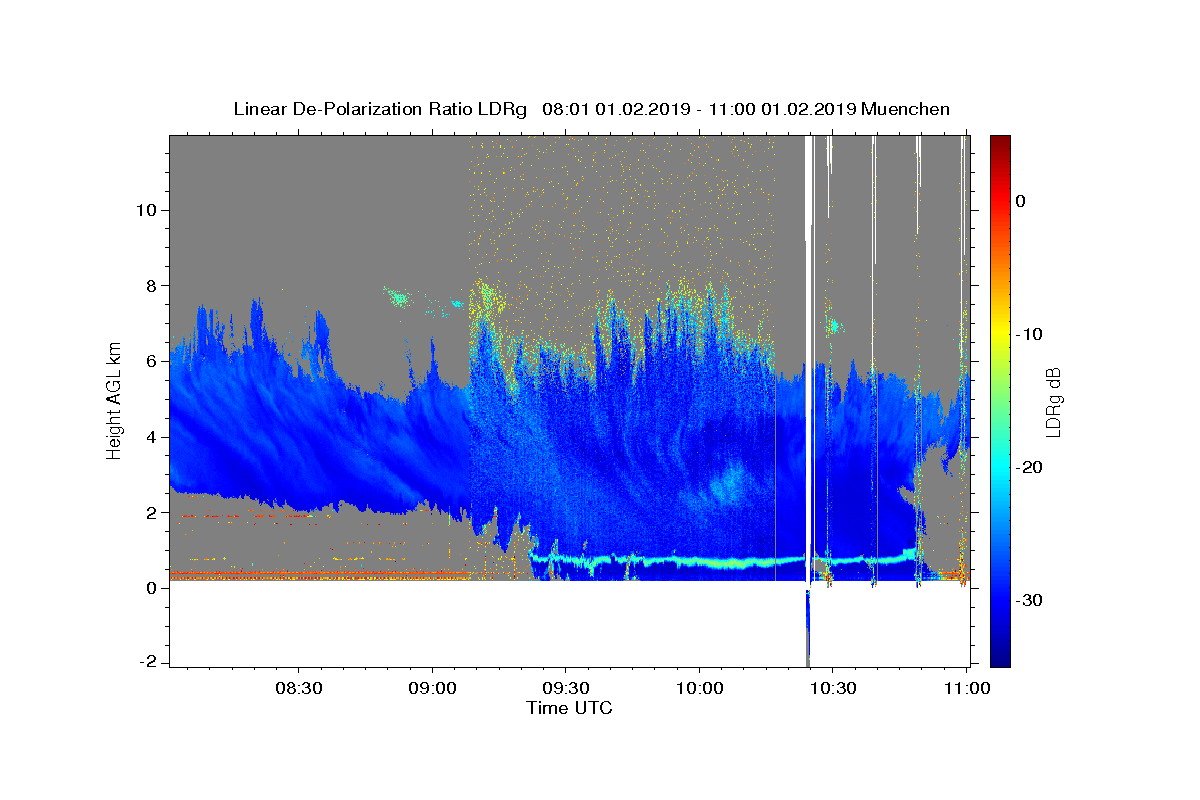Click the 'LDRg dB' colorbar label
The image size is (1200, 800).
1053,402
